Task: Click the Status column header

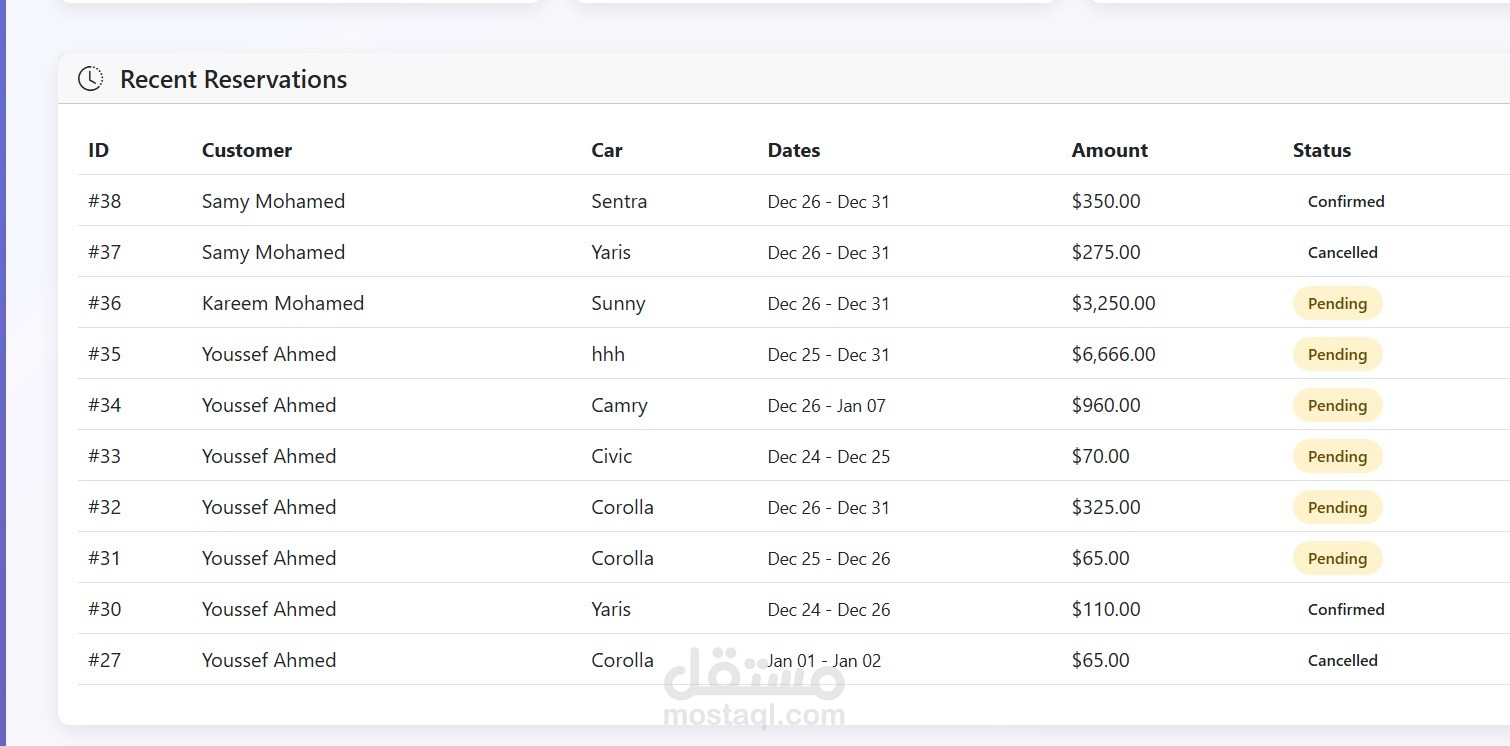Action: tap(1321, 151)
